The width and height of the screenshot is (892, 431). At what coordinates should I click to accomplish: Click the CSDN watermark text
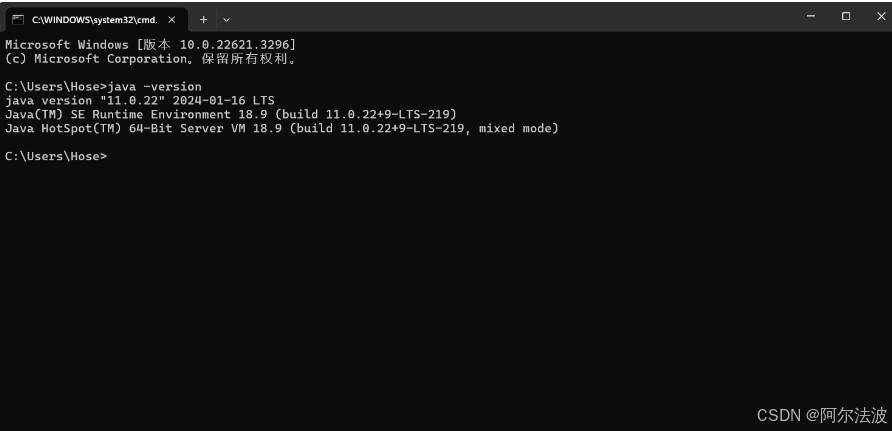[x=821, y=415]
